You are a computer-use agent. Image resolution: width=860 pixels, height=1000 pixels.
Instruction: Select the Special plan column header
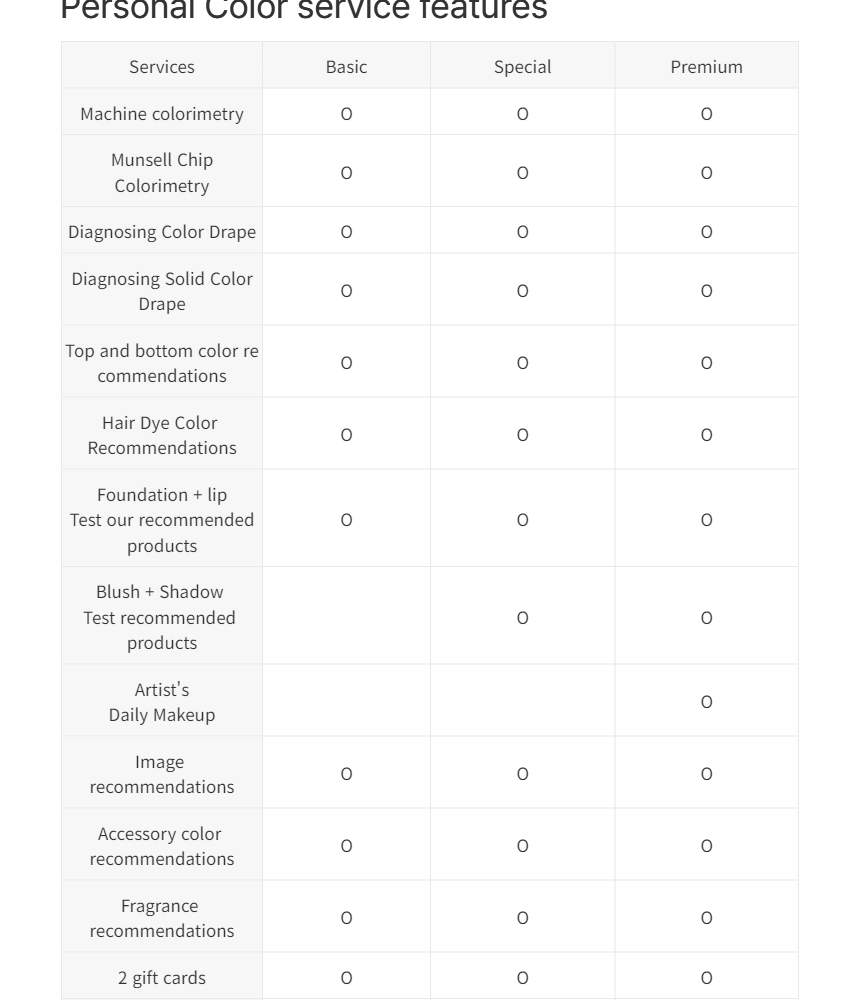click(522, 67)
